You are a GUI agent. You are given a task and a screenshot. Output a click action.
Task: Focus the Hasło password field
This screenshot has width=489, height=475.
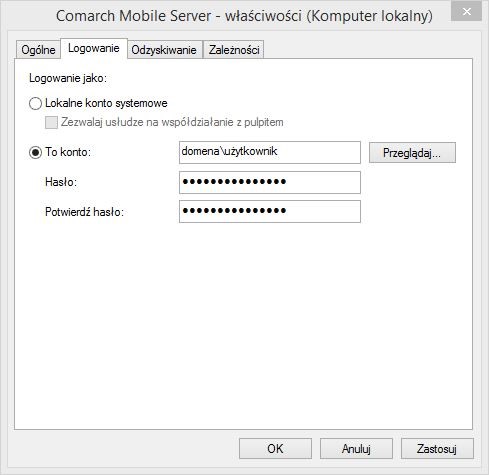click(x=270, y=182)
